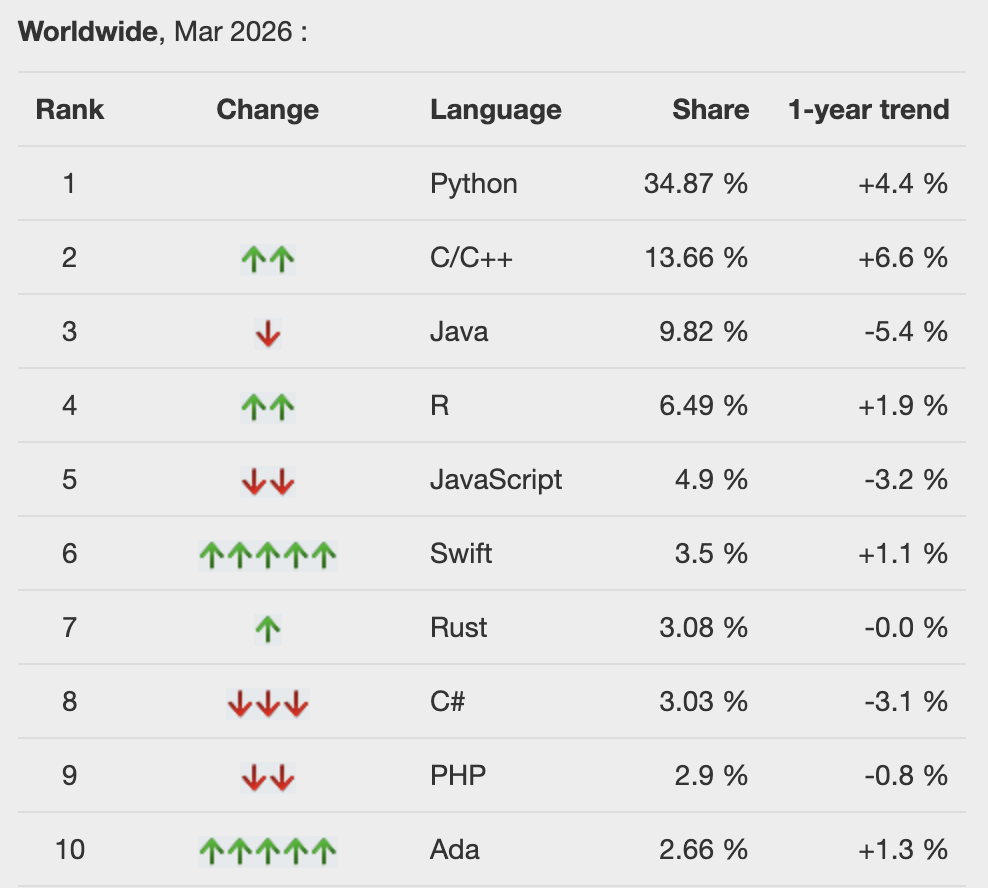Click rank number 7 in Rust row
988x888 pixels.
point(69,628)
